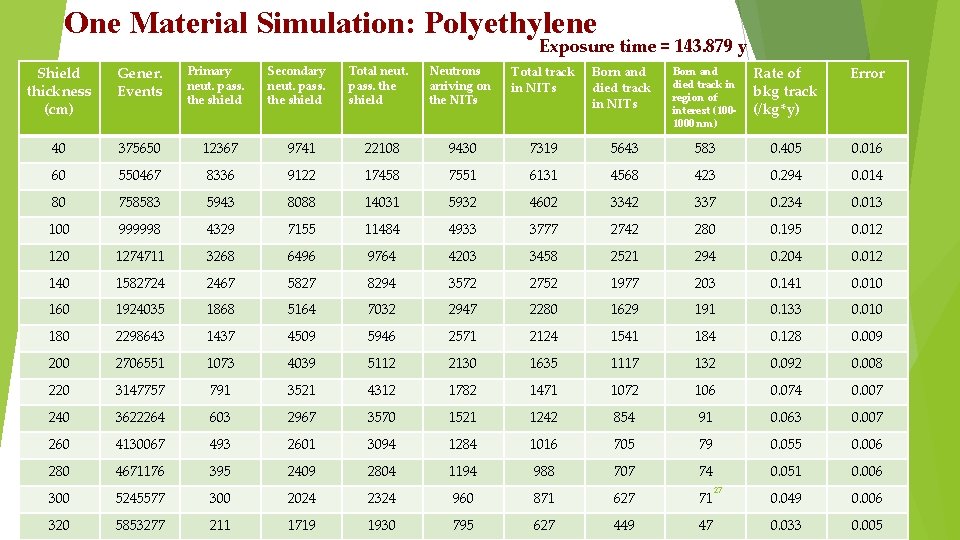Select the generated events value 5245577
960x540 pixels.
pyautogui.click(x=140, y=498)
